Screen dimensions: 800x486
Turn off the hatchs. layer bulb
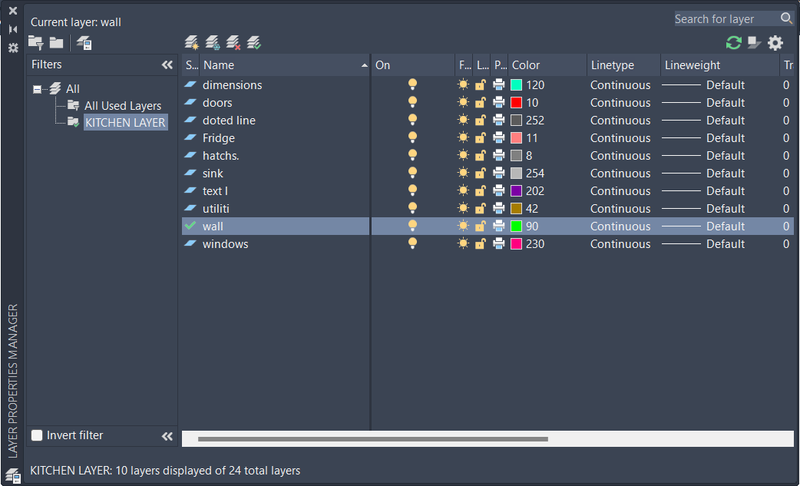pos(412,155)
